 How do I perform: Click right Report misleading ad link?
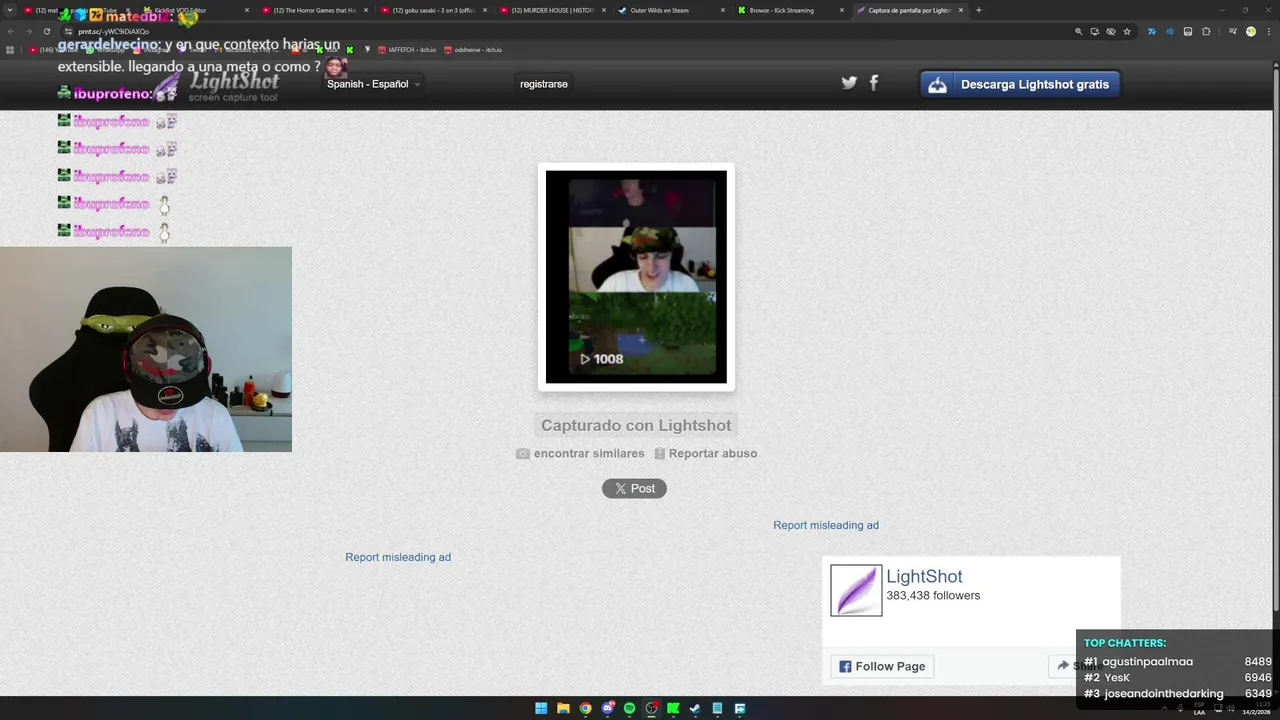click(x=826, y=525)
